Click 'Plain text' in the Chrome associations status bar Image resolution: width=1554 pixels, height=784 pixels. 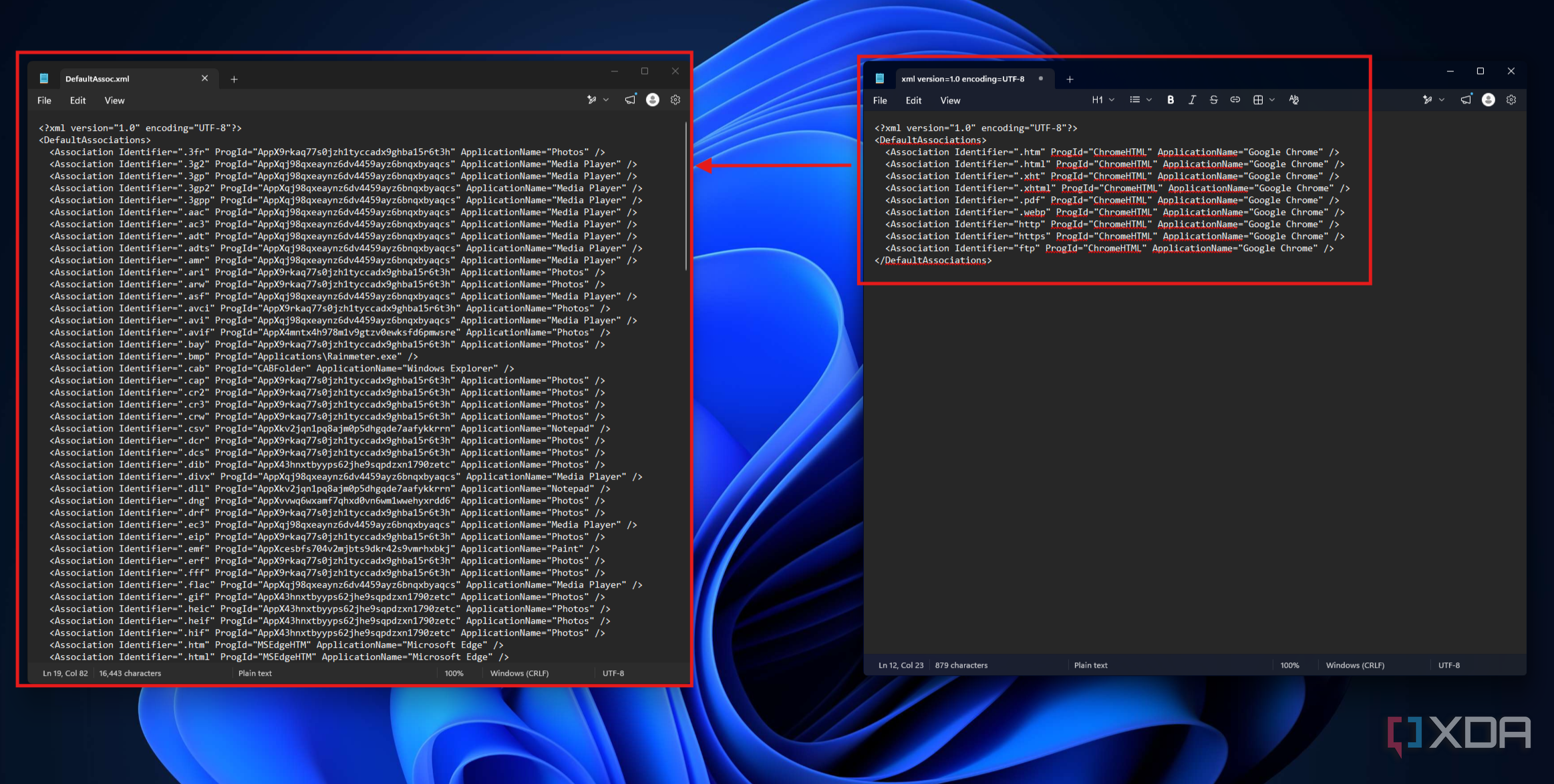point(1091,665)
